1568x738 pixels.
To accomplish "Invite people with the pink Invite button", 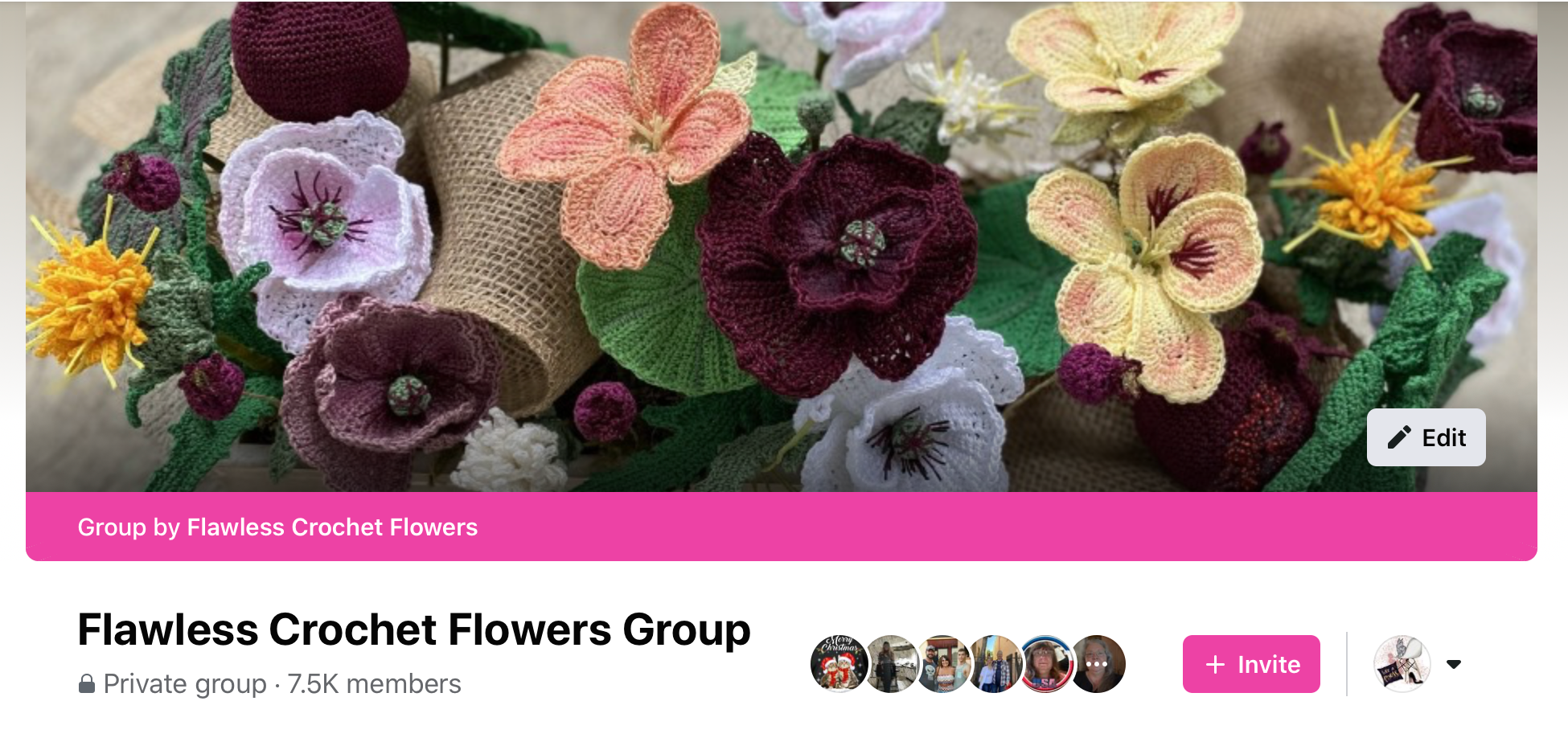I will [1251, 664].
